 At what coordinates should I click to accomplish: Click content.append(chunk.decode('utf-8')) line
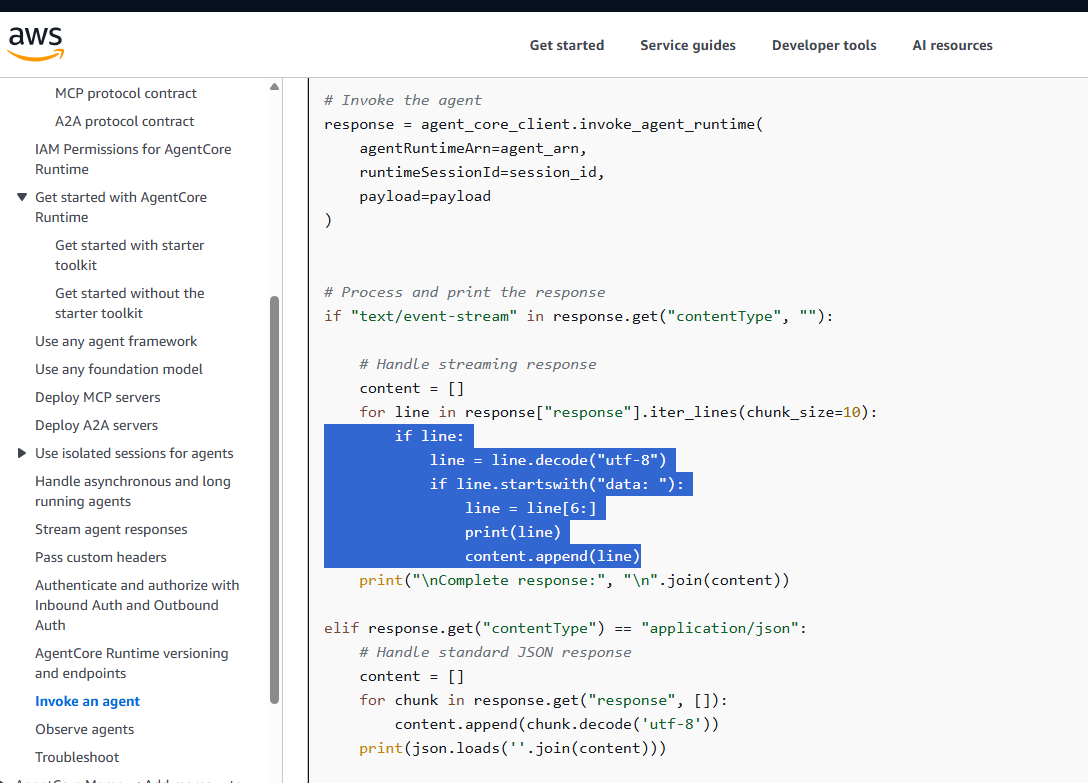pyautogui.click(x=556, y=724)
